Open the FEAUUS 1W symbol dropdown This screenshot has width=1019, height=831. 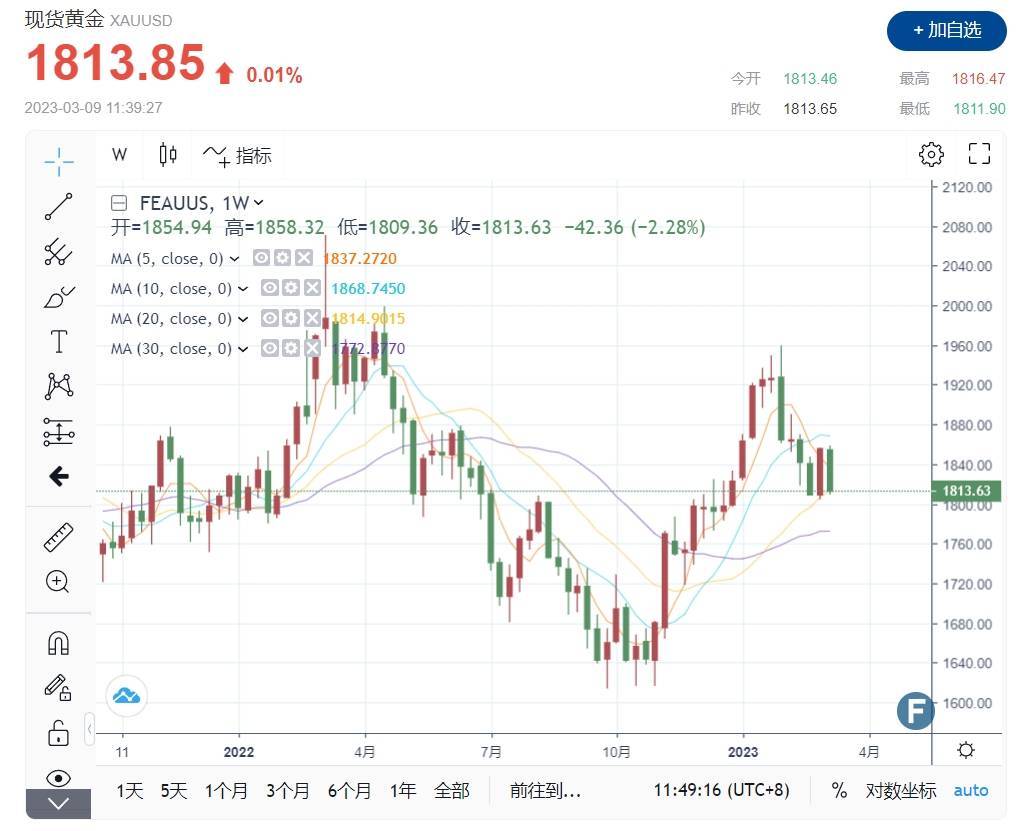(259, 202)
